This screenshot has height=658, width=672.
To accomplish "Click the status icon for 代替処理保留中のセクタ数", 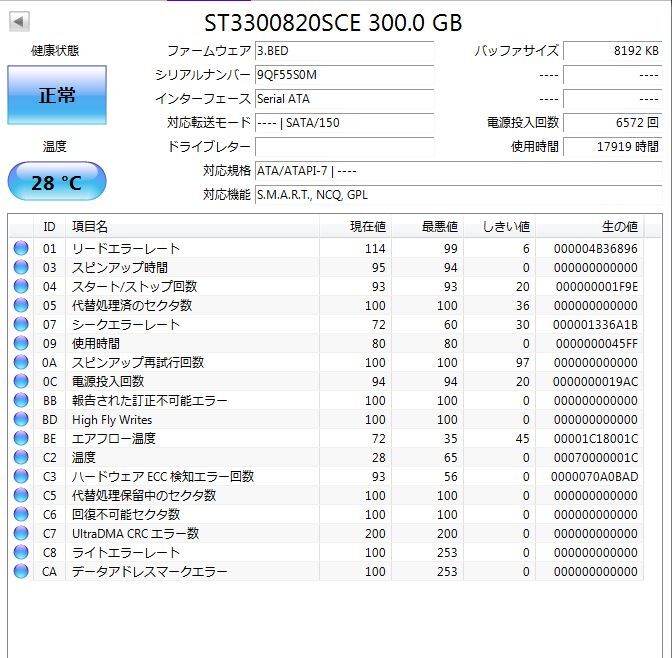I will [x=21, y=495].
